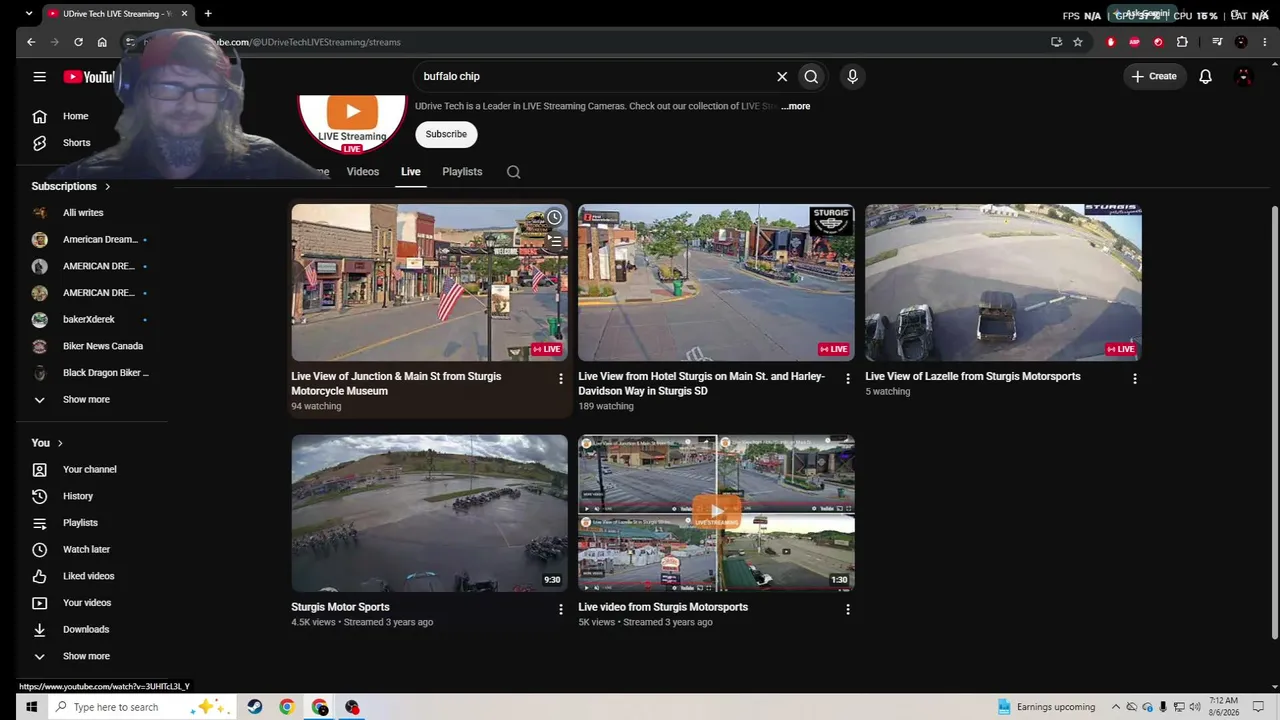
Task: Subscribe to the UDrive Tech channel
Action: pos(446,134)
